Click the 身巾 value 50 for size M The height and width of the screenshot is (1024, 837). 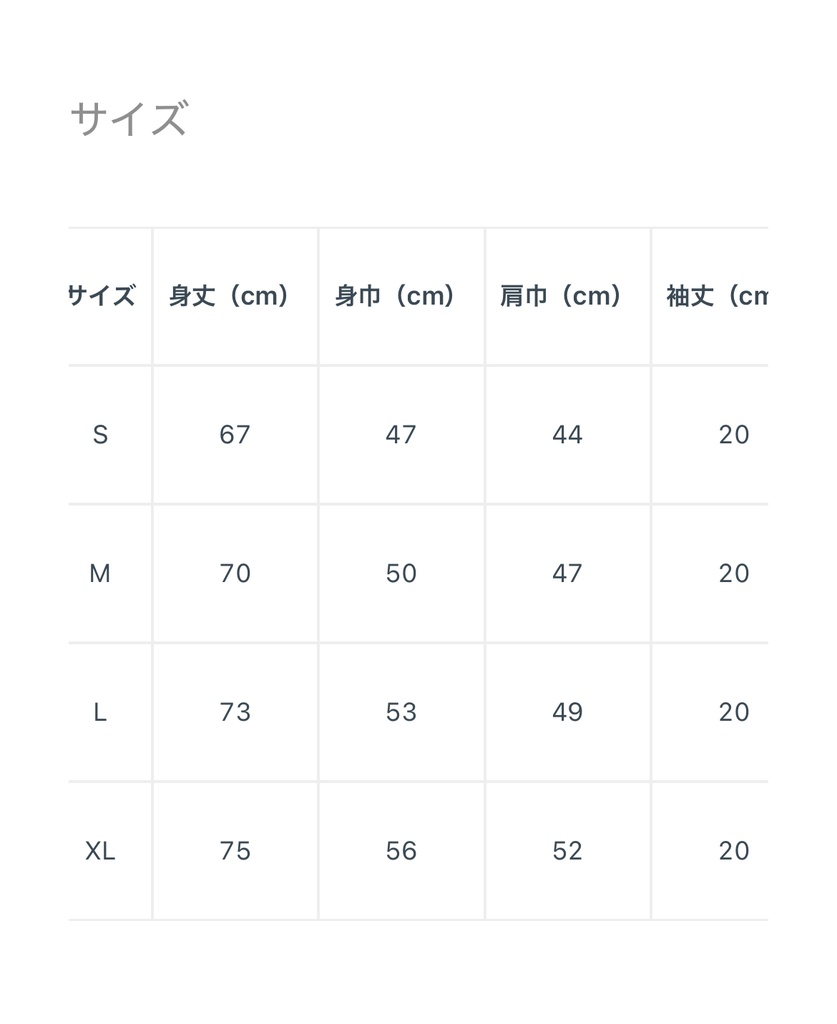(401, 574)
